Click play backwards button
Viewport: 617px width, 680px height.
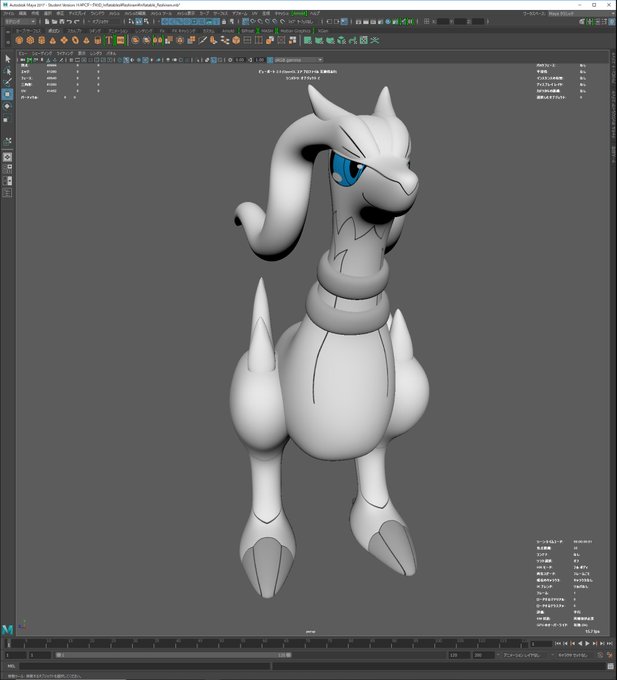580,644
